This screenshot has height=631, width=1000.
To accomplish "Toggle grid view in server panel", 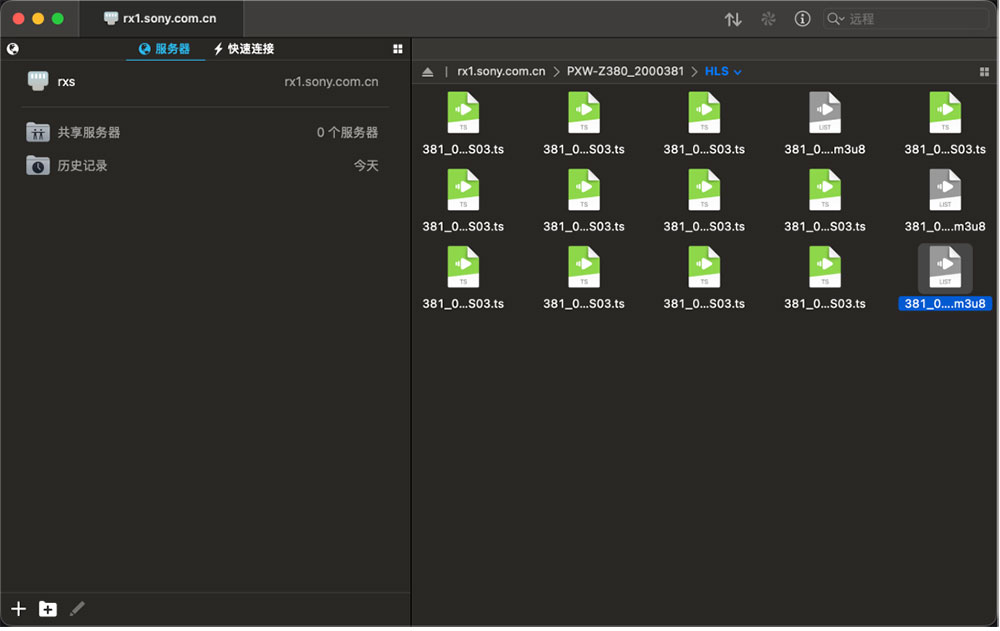I will 398,49.
